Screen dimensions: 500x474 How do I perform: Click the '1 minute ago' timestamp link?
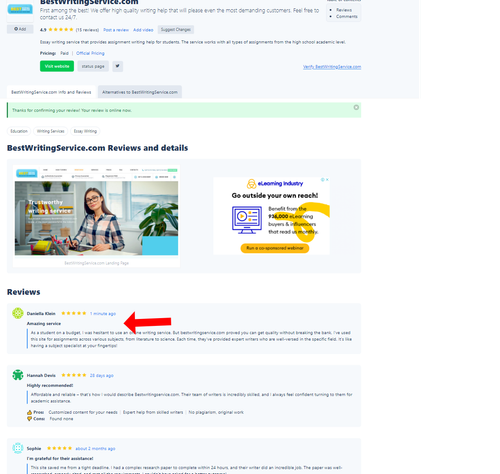[x=103, y=314]
